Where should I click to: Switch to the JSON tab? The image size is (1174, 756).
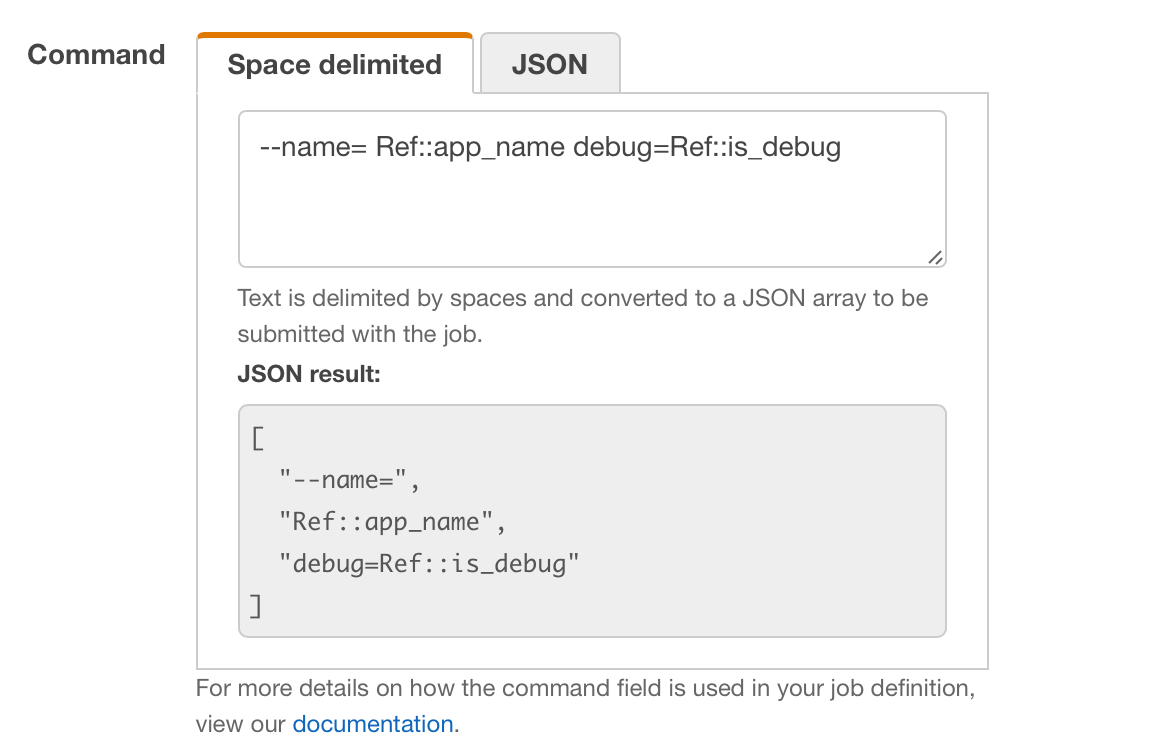click(550, 64)
